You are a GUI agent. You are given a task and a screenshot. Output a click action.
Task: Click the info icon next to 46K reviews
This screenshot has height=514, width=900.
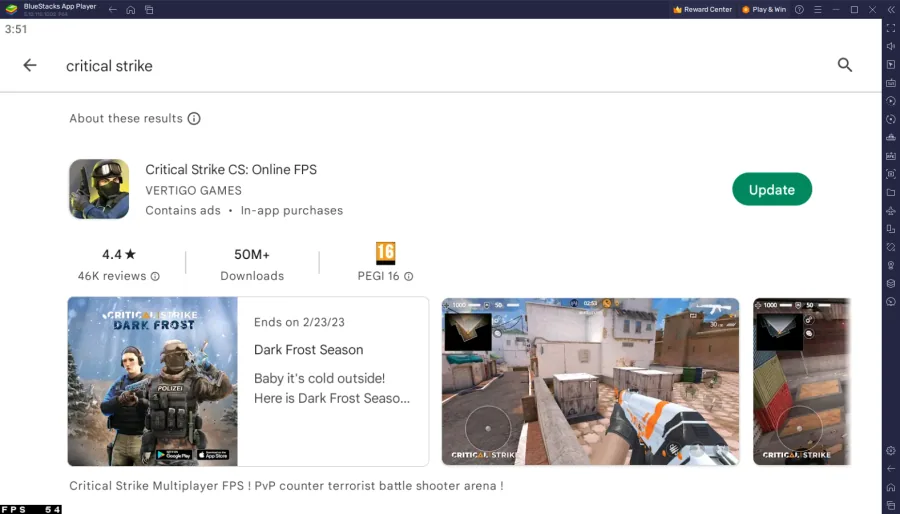(155, 277)
